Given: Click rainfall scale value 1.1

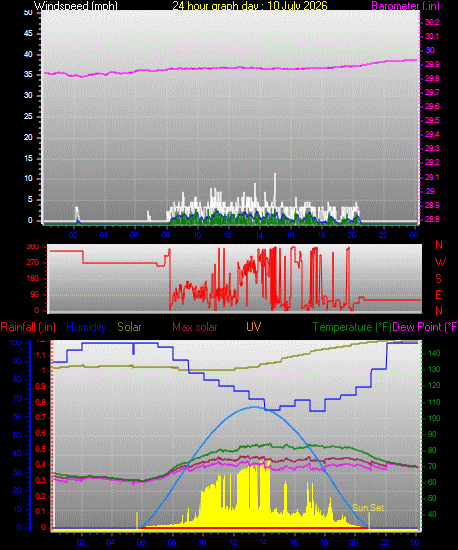Looking at the screenshot, I should tap(41, 355).
